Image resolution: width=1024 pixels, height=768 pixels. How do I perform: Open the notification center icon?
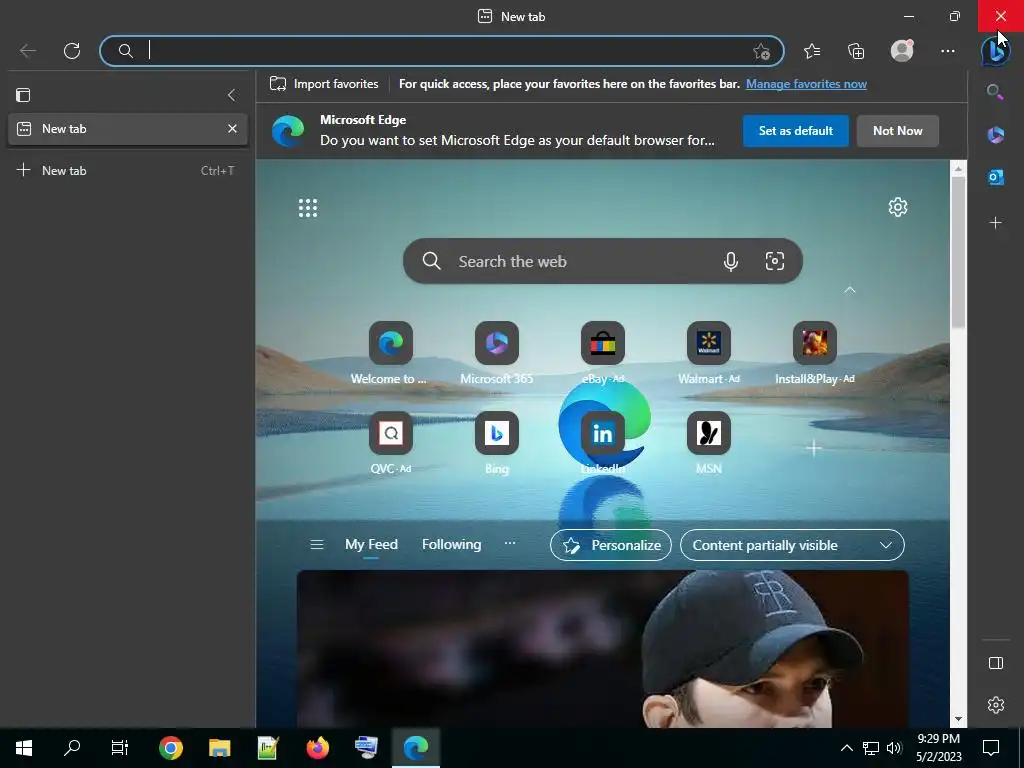[x=991, y=748]
